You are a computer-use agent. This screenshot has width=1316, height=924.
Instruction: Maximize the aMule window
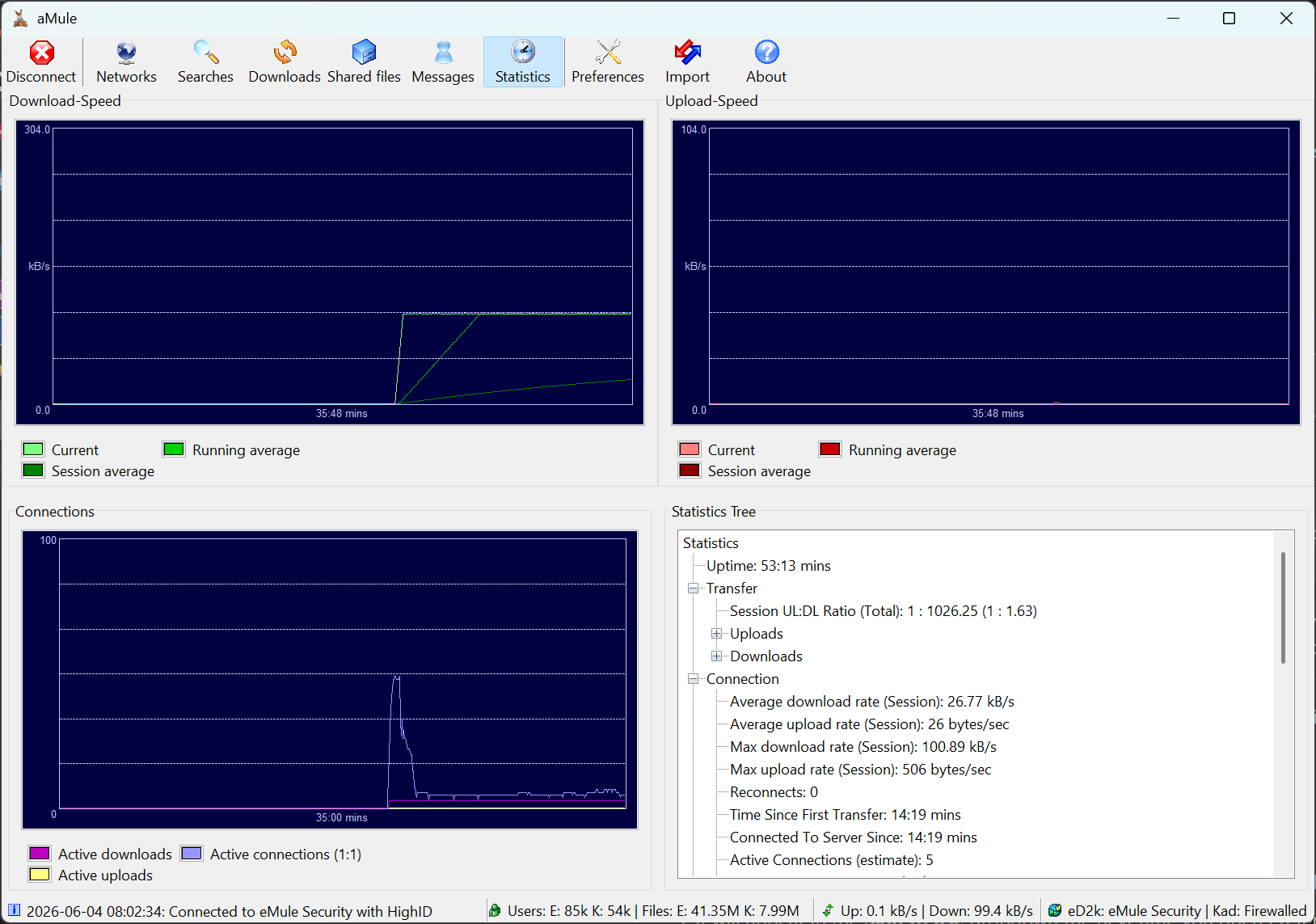pos(1229,18)
